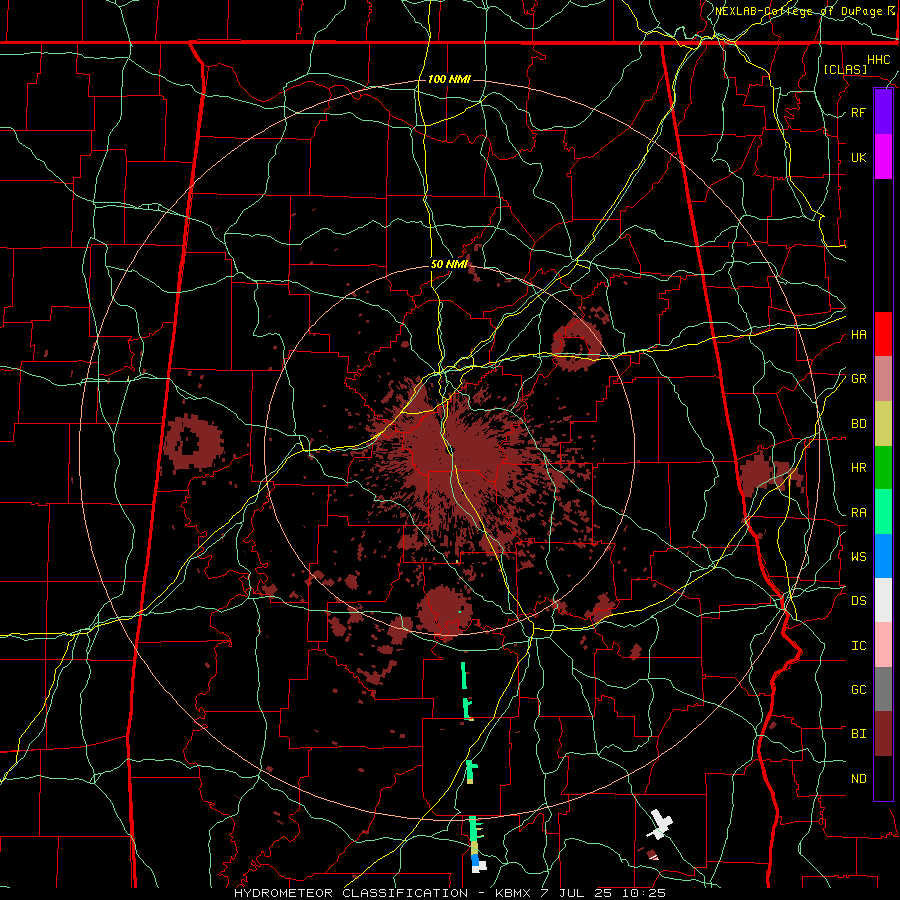Click the DS legend label
Image resolution: width=900 pixels, height=900 pixels.
[x=858, y=601]
